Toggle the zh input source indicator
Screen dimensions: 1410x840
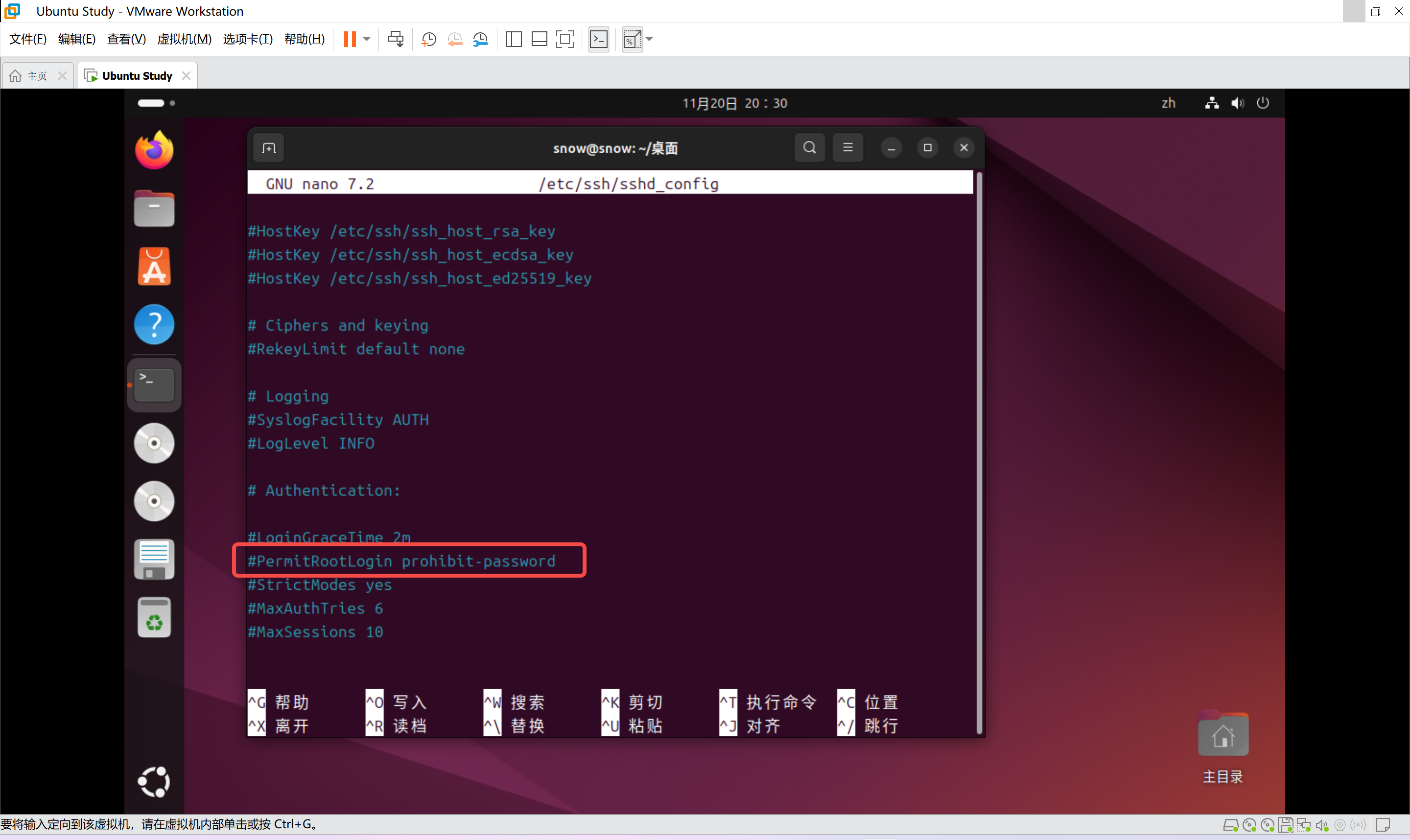1168,103
